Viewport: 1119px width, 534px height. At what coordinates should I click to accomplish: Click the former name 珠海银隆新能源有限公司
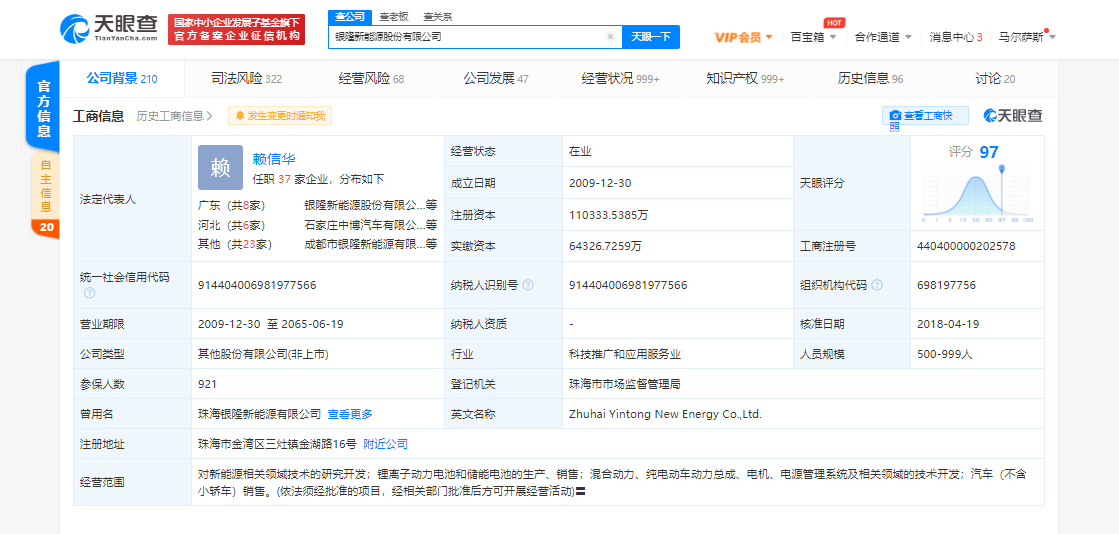pyautogui.click(x=260, y=413)
